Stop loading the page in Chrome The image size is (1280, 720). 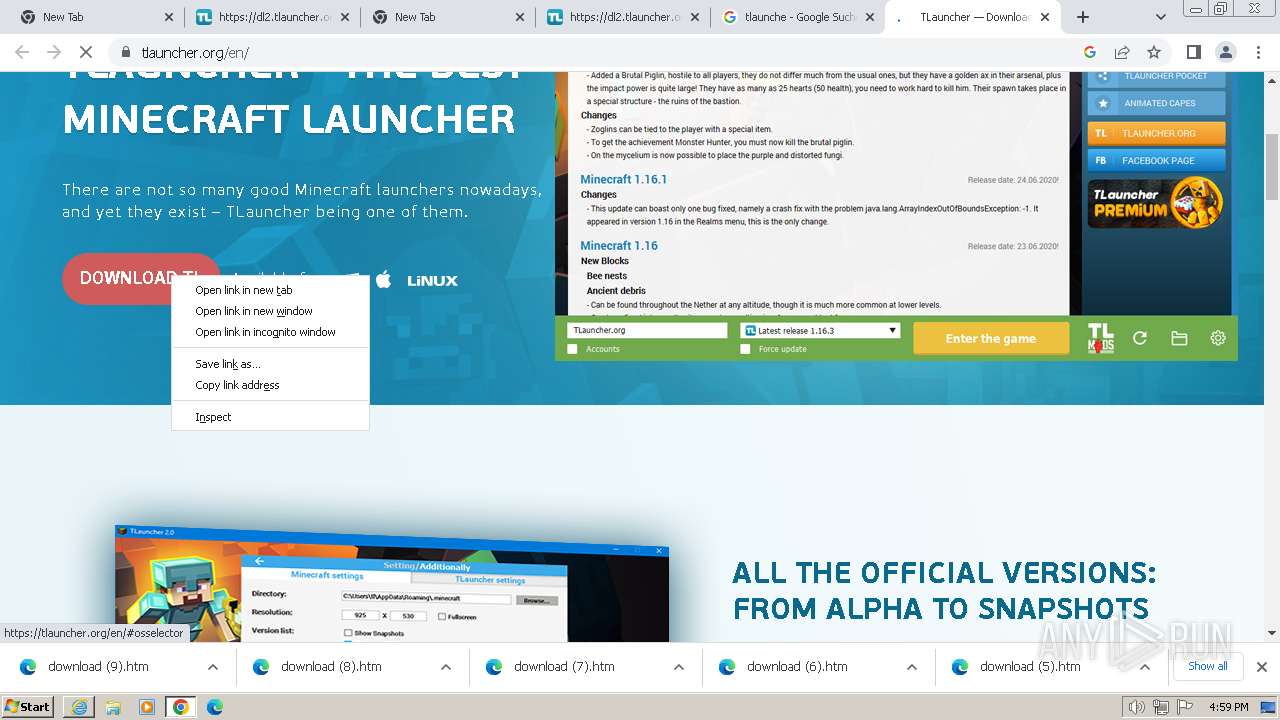[86, 53]
